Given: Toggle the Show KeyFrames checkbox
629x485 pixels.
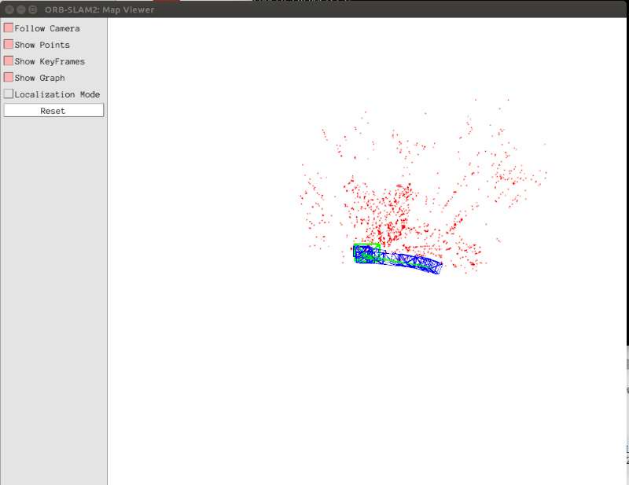Looking at the screenshot, I should click(9, 61).
